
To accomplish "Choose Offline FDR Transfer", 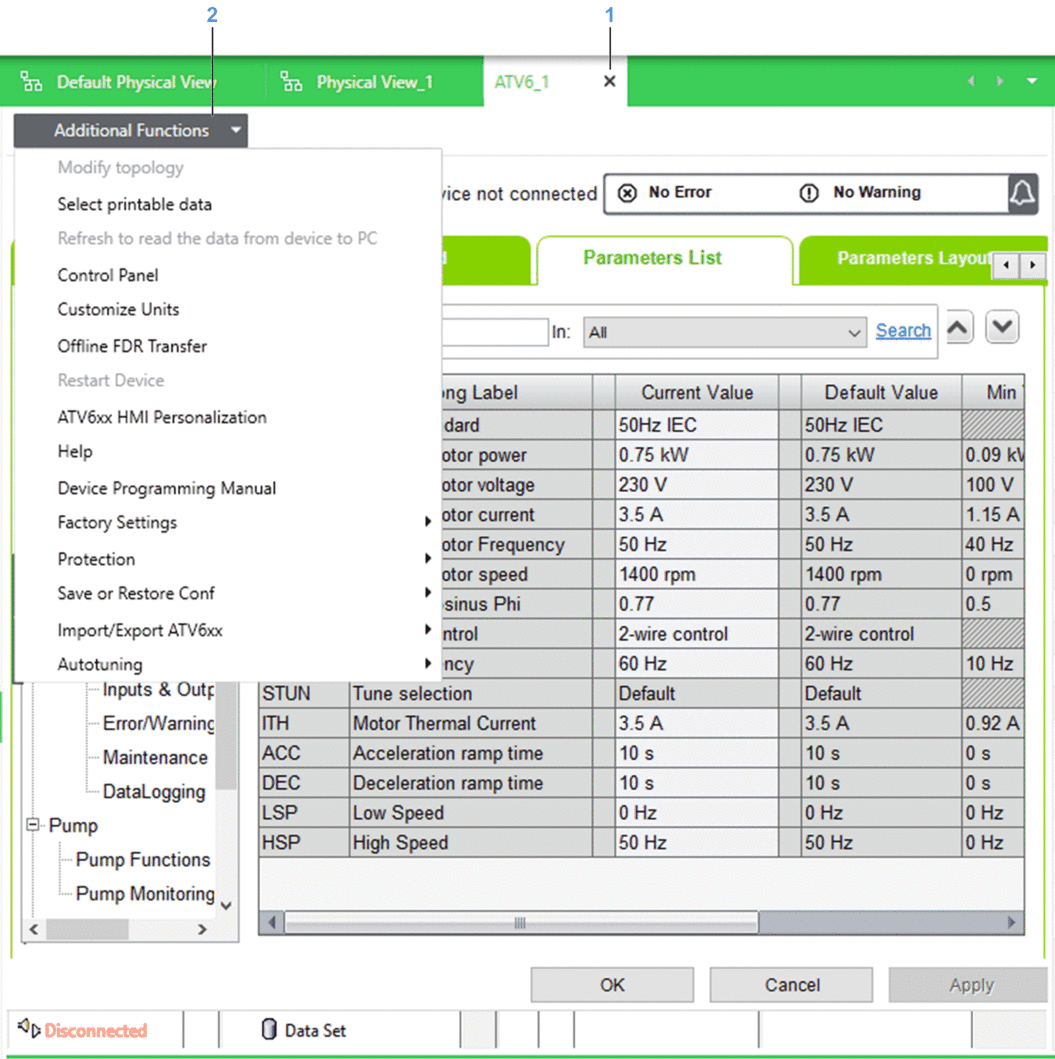I will tap(132, 346).
